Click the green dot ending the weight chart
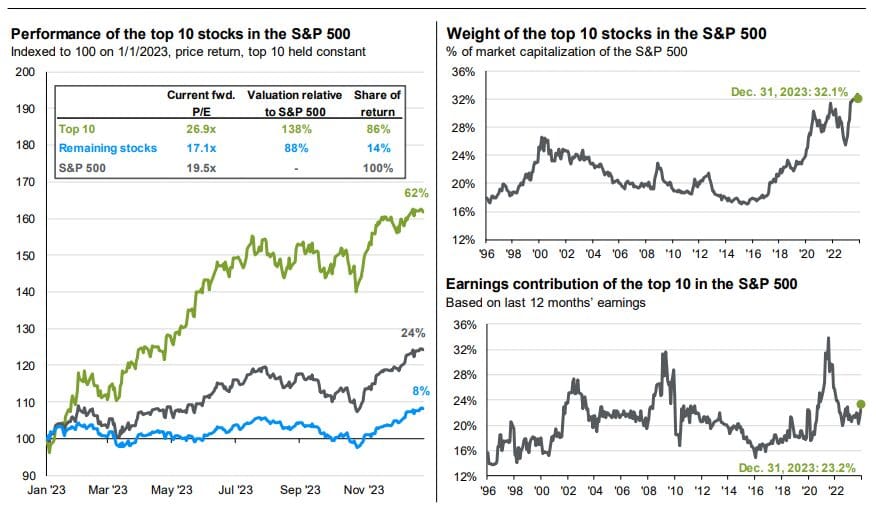 click(x=858, y=98)
